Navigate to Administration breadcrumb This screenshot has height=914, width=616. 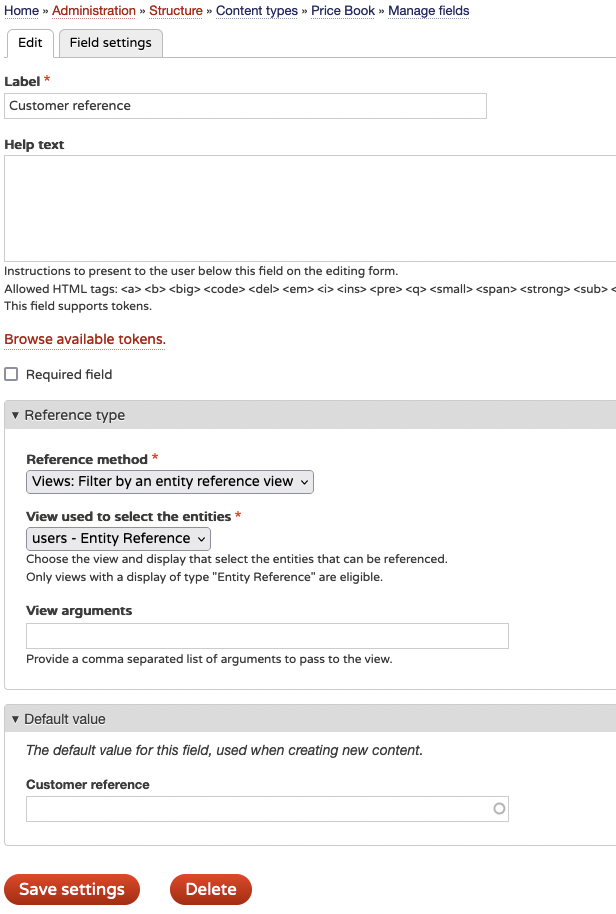click(x=94, y=10)
